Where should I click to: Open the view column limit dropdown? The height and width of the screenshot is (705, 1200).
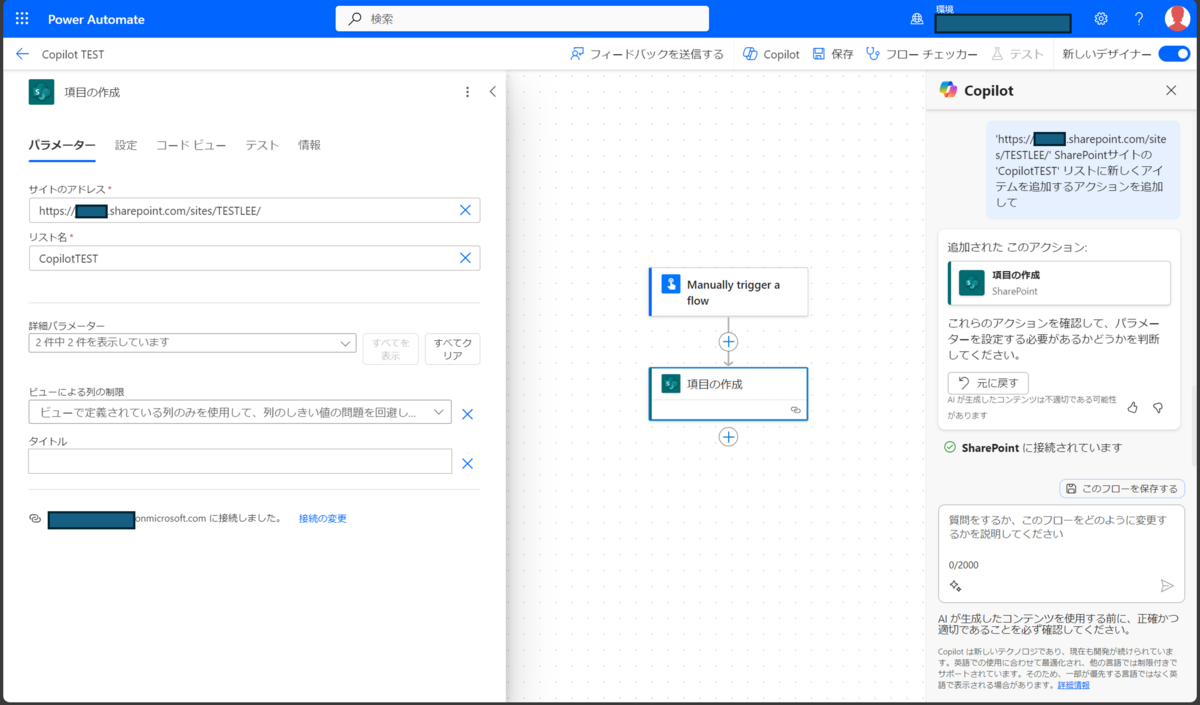tap(240, 412)
